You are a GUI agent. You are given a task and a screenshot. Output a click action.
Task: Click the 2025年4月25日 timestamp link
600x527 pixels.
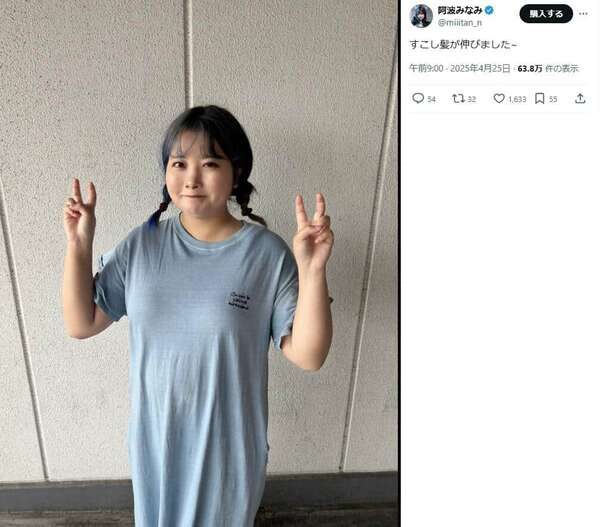click(x=480, y=69)
